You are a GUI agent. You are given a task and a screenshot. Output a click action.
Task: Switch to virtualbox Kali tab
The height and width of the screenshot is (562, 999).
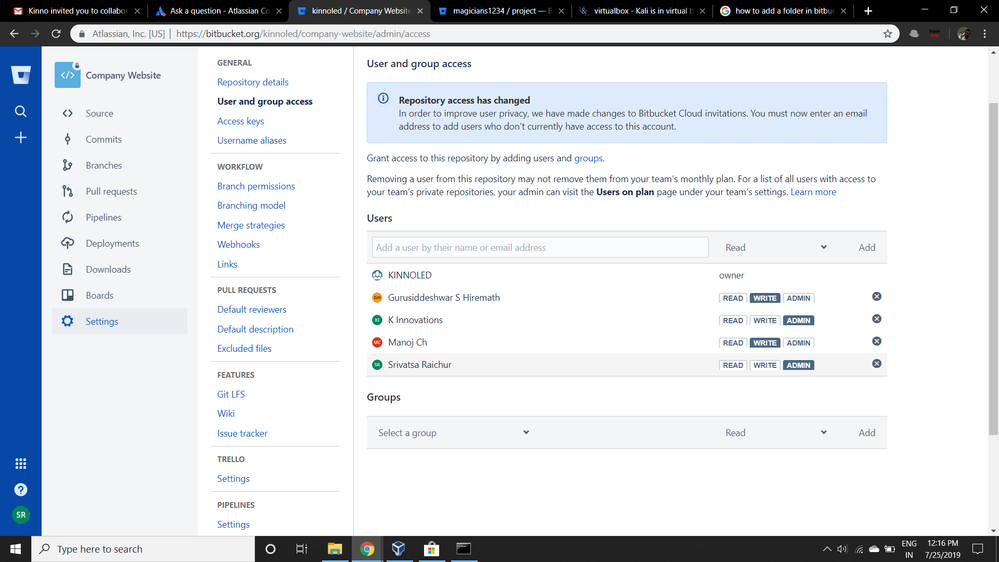[x=642, y=11]
